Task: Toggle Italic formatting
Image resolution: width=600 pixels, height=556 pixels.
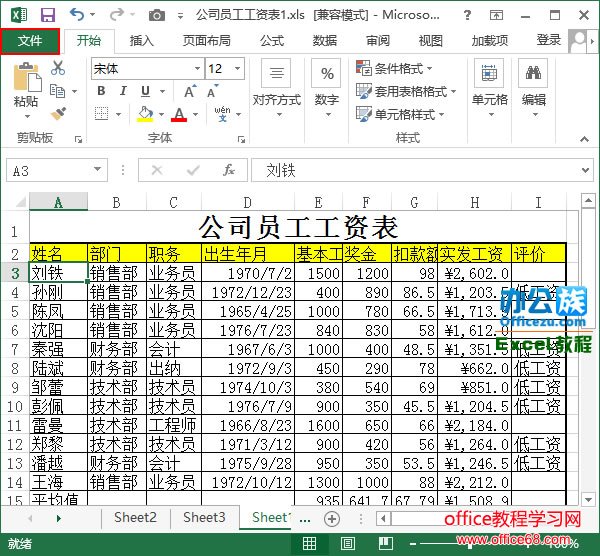Action: (x=123, y=91)
